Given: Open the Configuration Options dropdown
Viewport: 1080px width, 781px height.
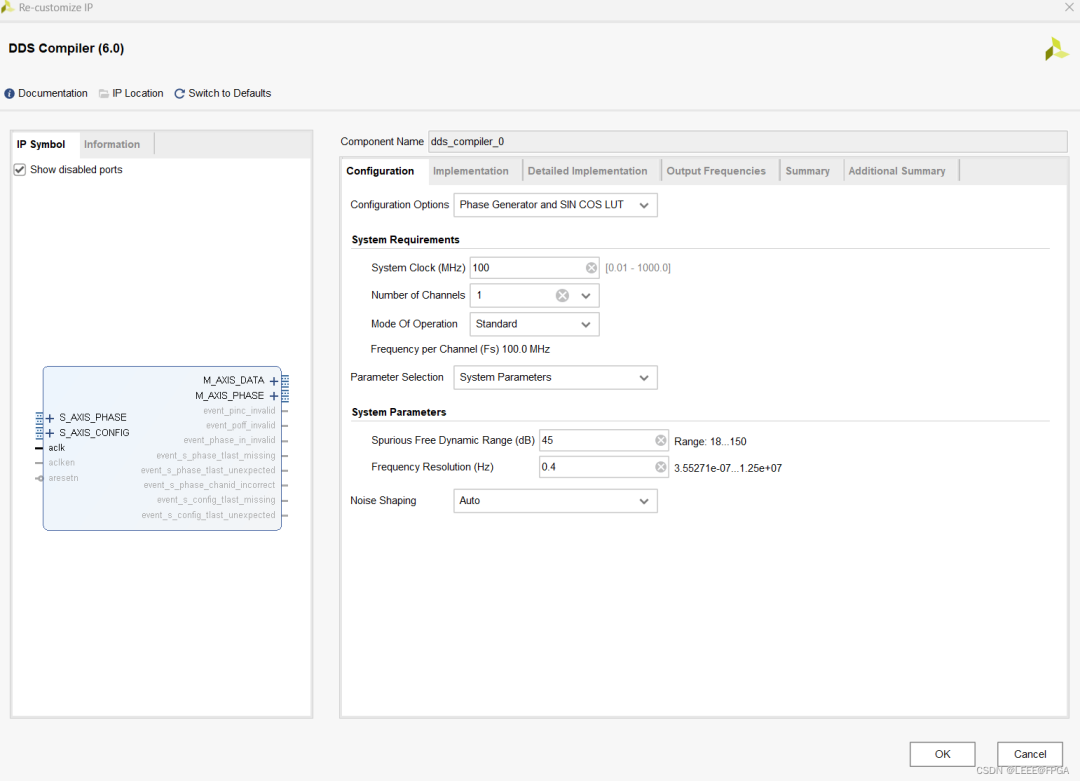Looking at the screenshot, I should coord(555,205).
